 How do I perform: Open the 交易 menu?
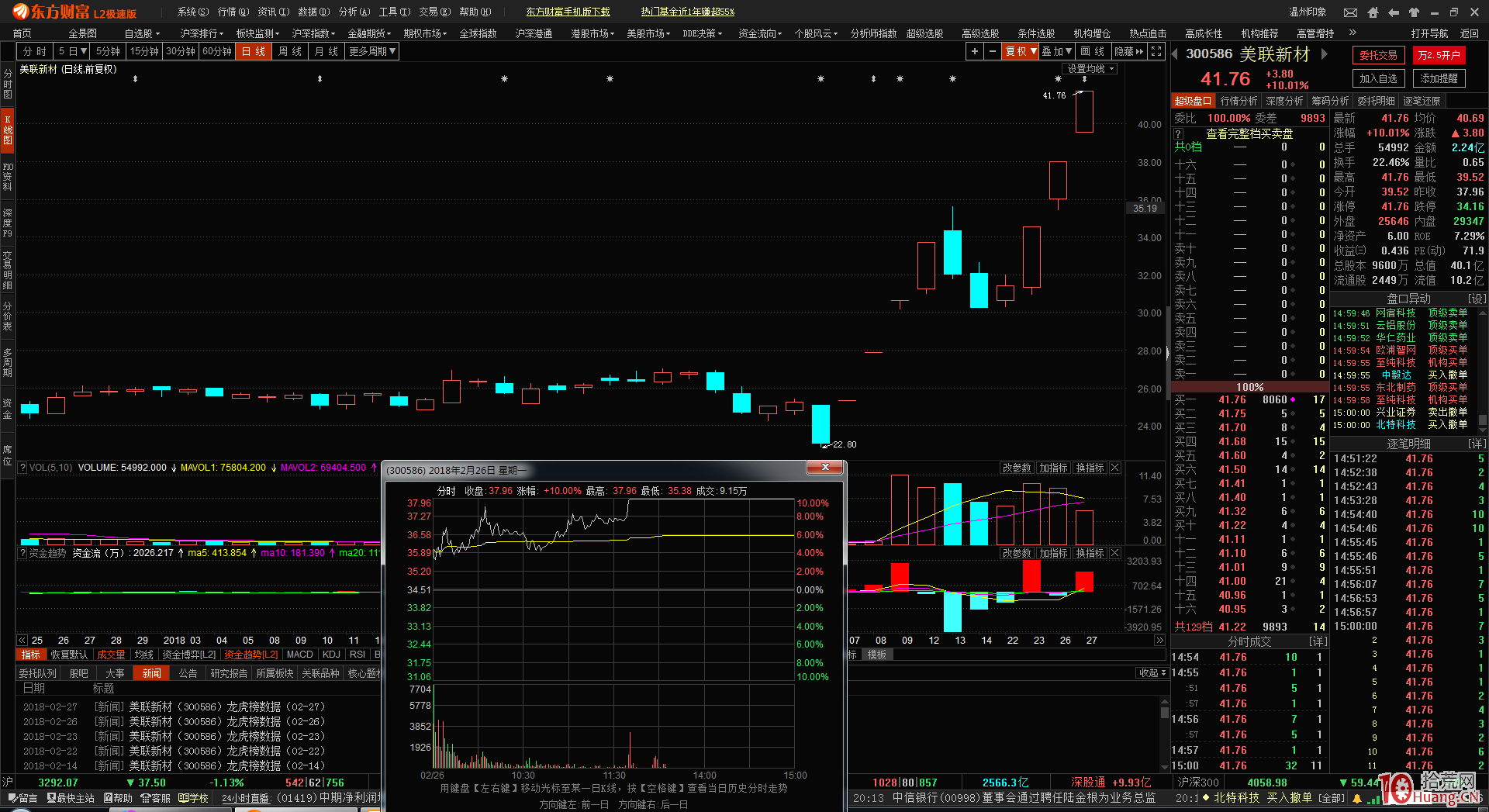tap(434, 12)
